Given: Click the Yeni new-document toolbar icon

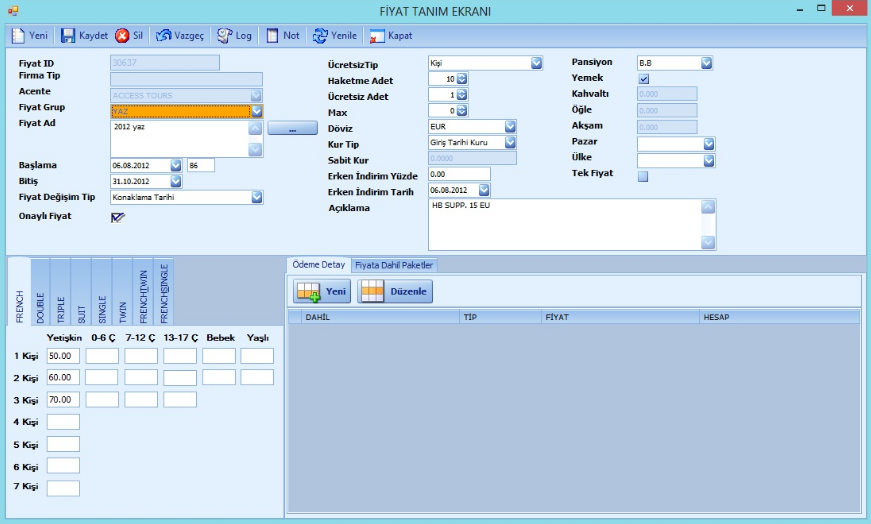Looking at the screenshot, I should [18, 36].
